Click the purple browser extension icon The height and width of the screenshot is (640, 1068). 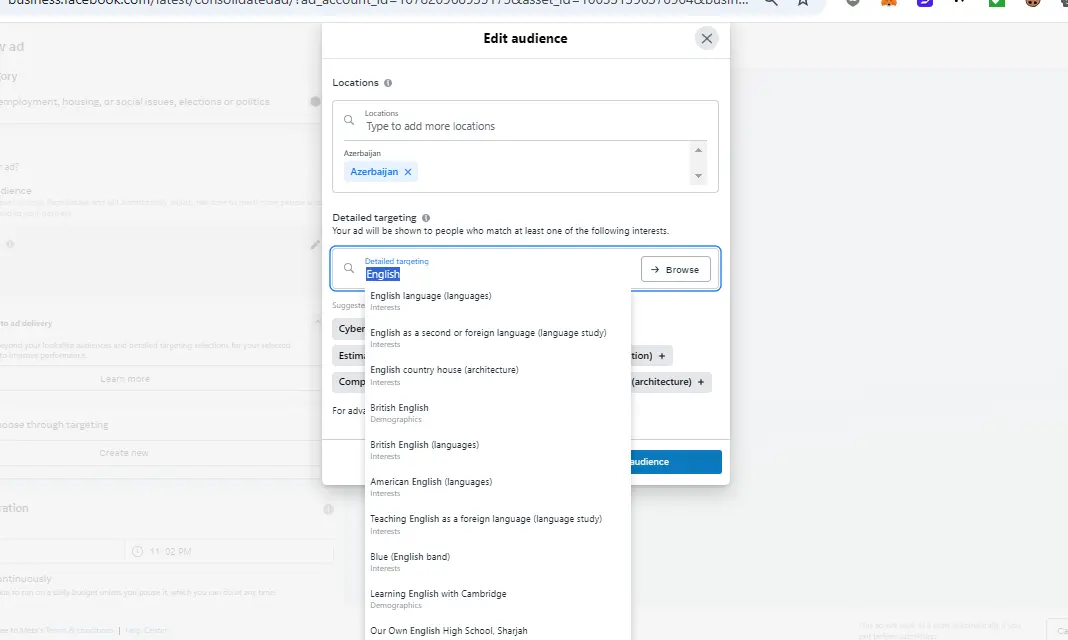pos(924,3)
